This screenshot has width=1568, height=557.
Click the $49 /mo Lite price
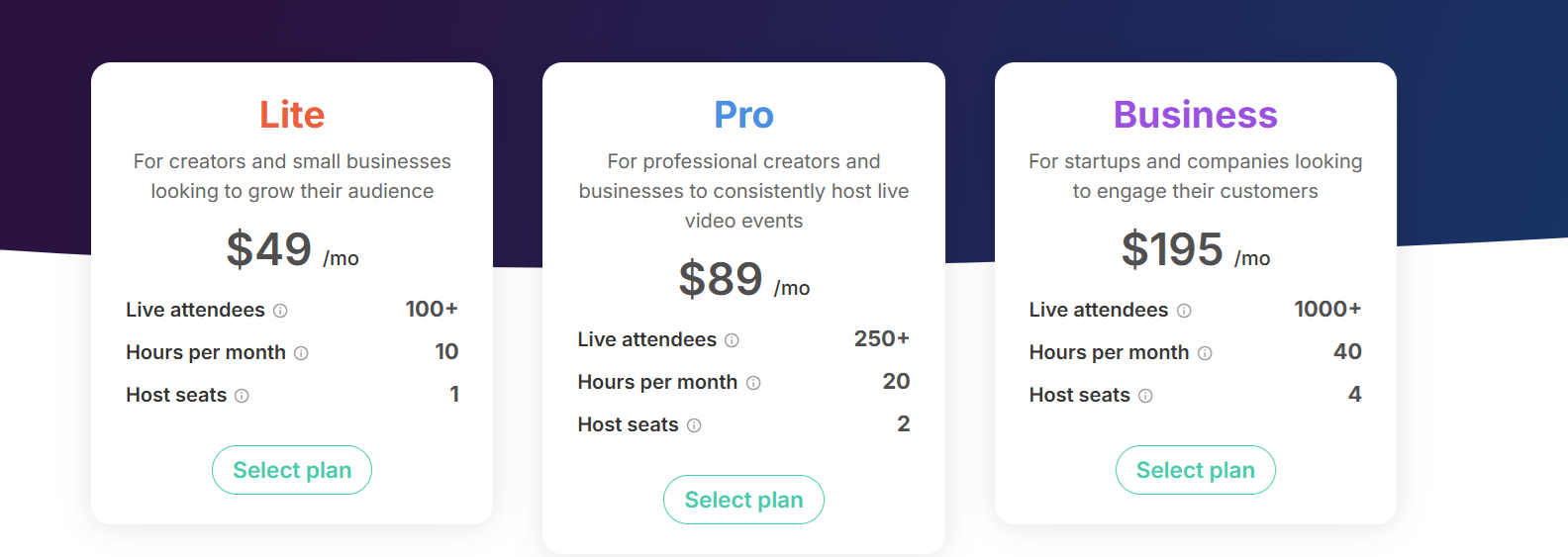pyautogui.click(x=292, y=249)
